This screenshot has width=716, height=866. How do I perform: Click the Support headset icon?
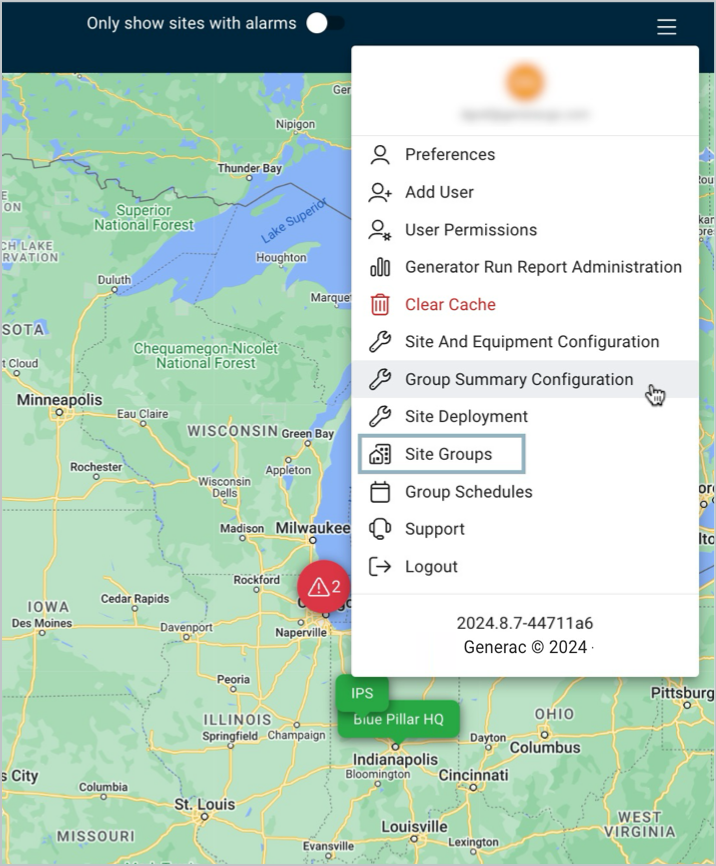click(380, 529)
